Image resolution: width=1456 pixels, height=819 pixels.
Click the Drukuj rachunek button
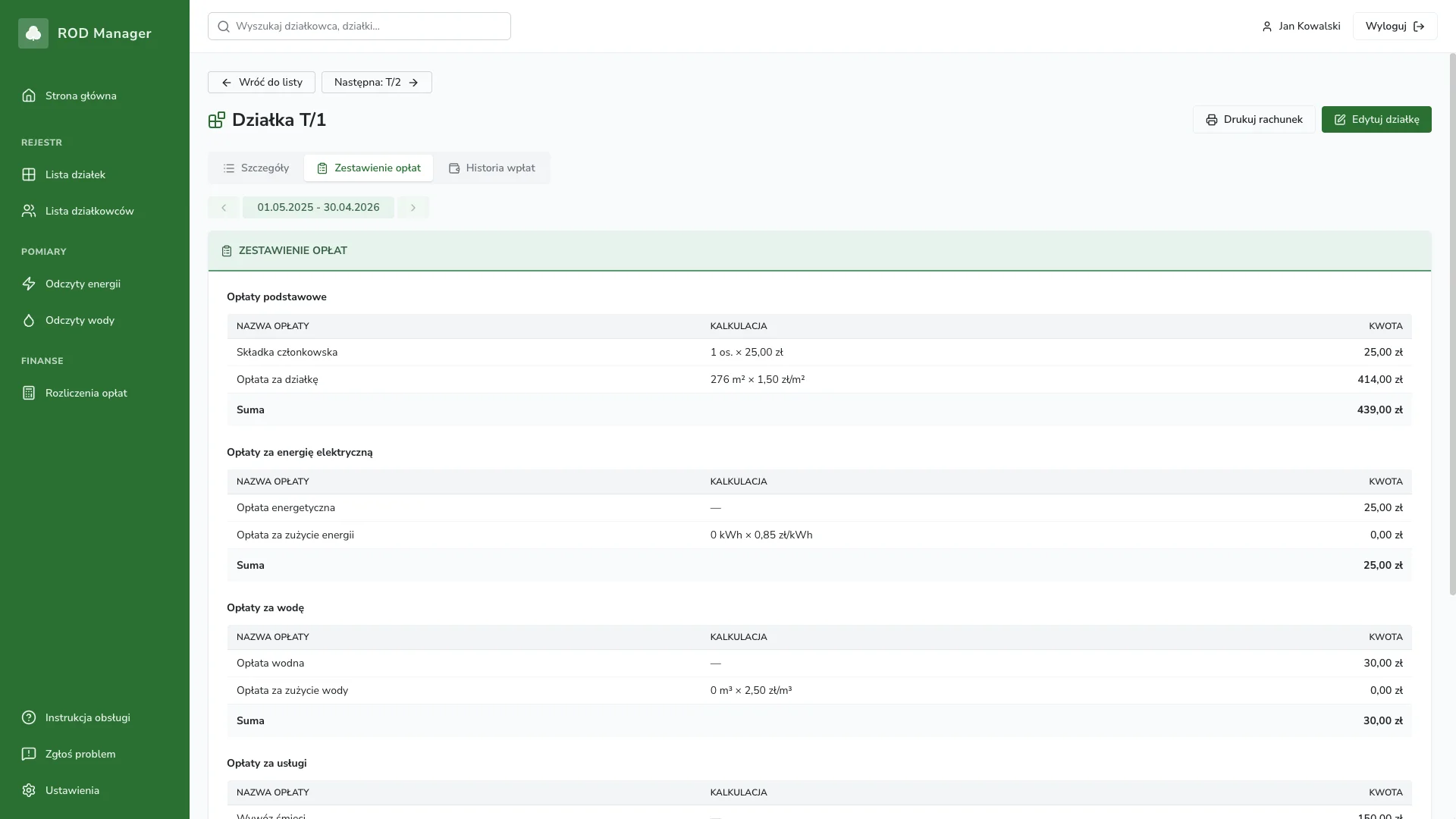click(1254, 120)
